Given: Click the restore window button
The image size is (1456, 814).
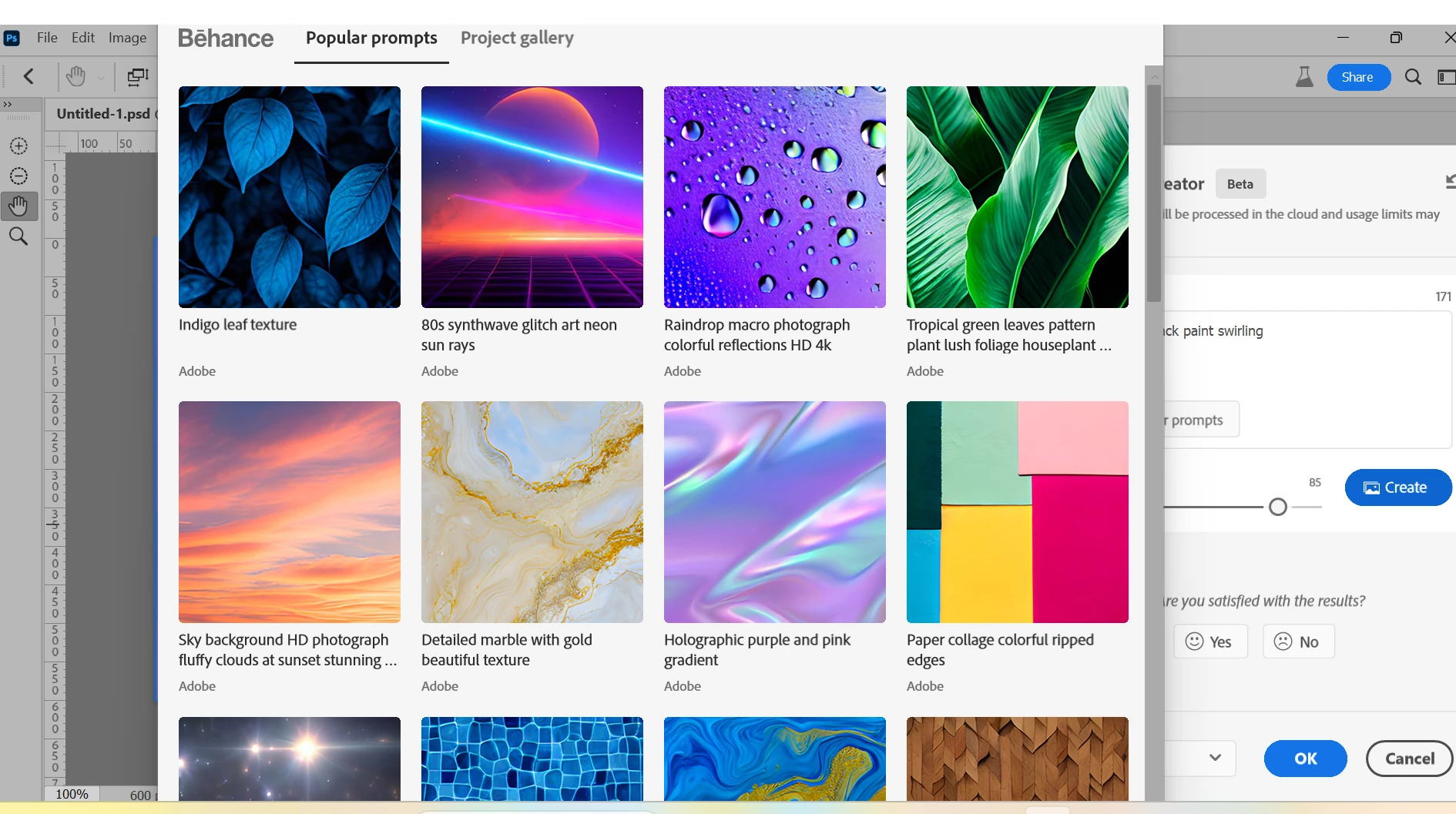Looking at the screenshot, I should tap(1396, 38).
